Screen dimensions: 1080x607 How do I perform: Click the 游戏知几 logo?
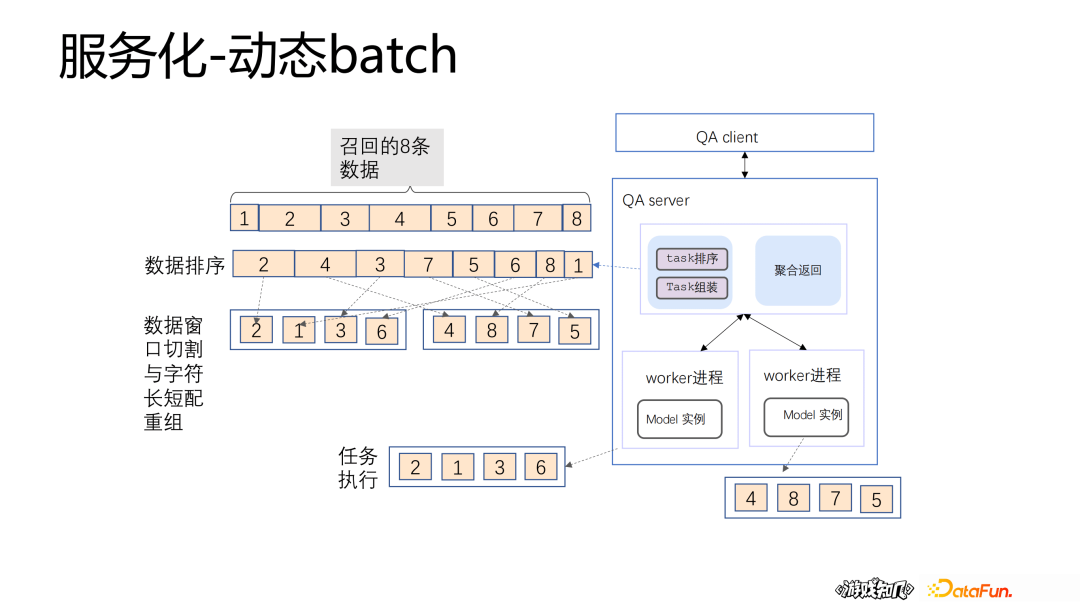(875, 589)
